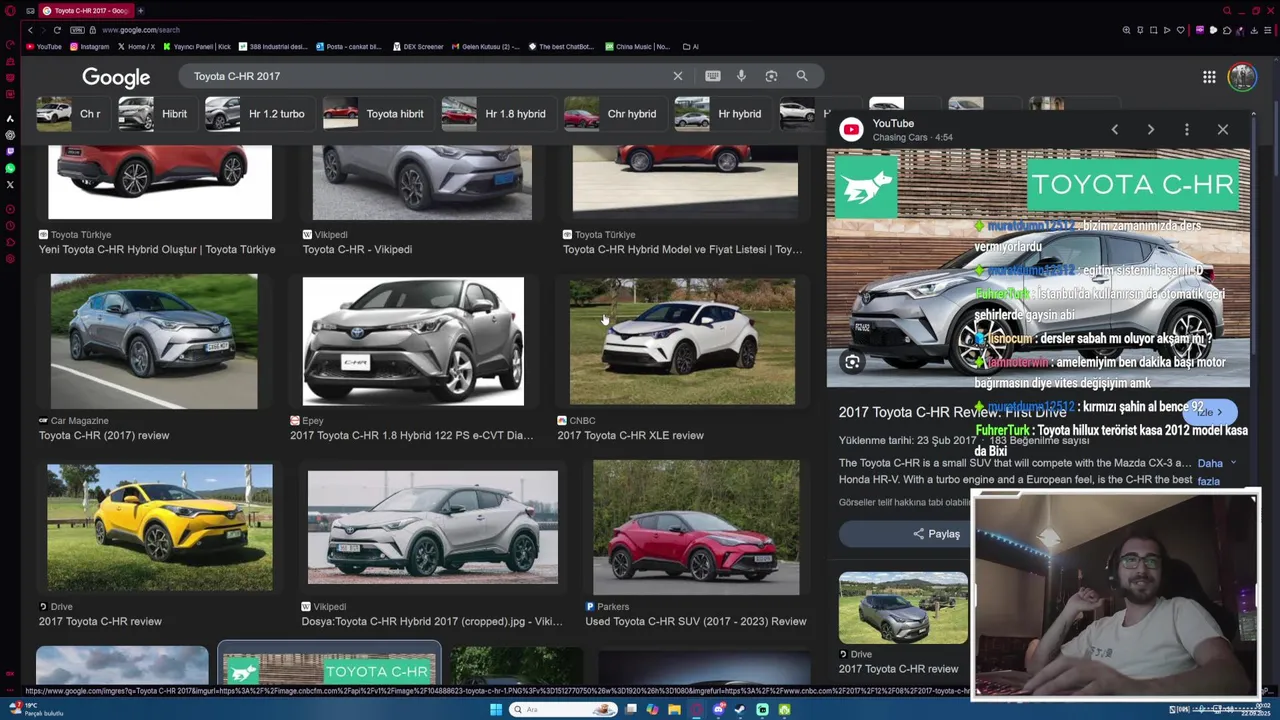Select the Hr hybrid filter chip
The height and width of the screenshot is (720, 1280).
pos(721,114)
